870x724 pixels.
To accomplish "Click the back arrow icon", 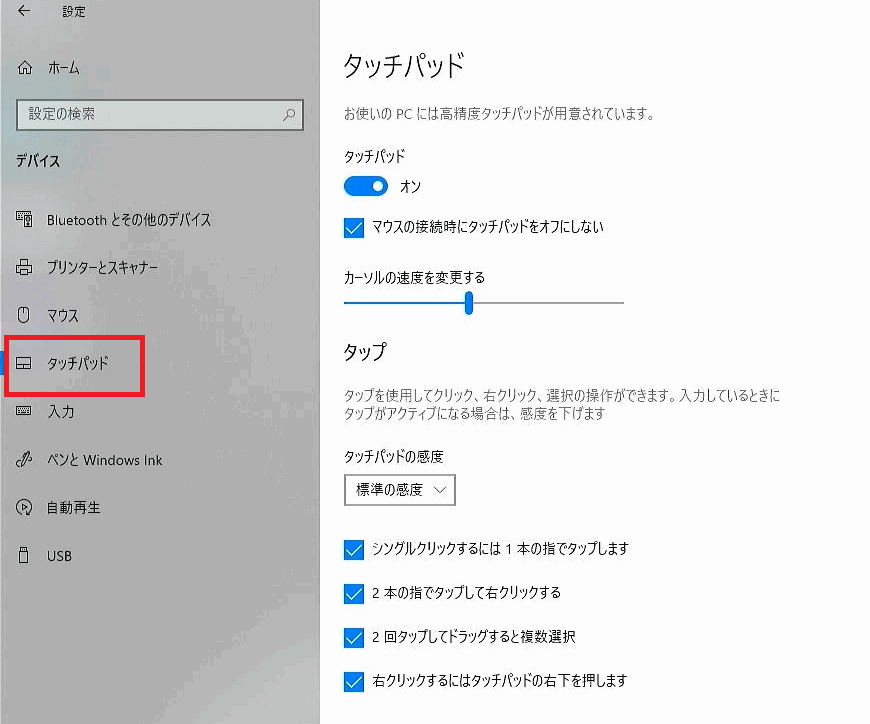I will 24,11.
